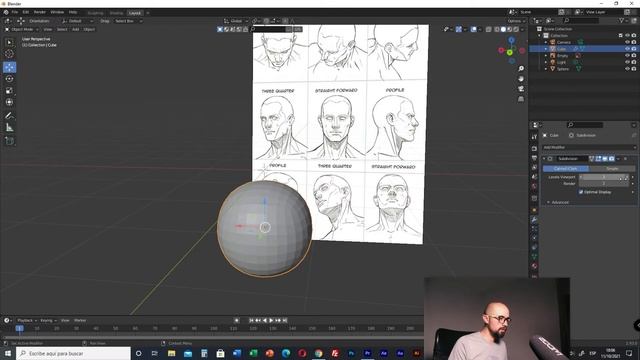The image size is (640, 360).
Task: Toggle Subdivision modifier viewport display
Action: pyautogui.click(x=605, y=159)
